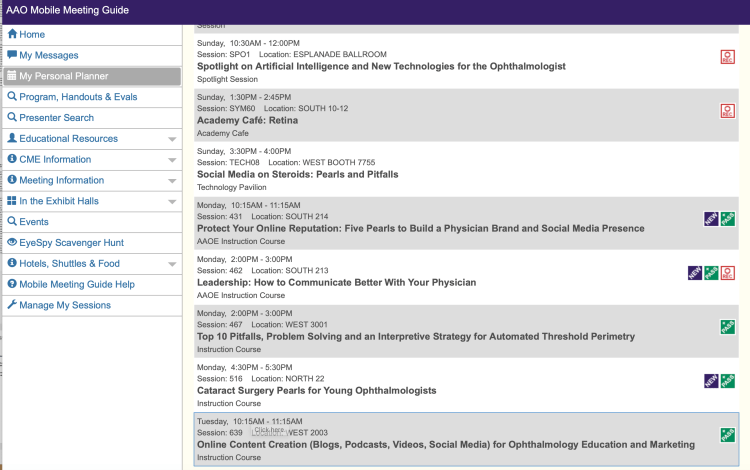Click 'Technology Pavilion' label
This screenshot has width=750, height=470.
[232, 187]
